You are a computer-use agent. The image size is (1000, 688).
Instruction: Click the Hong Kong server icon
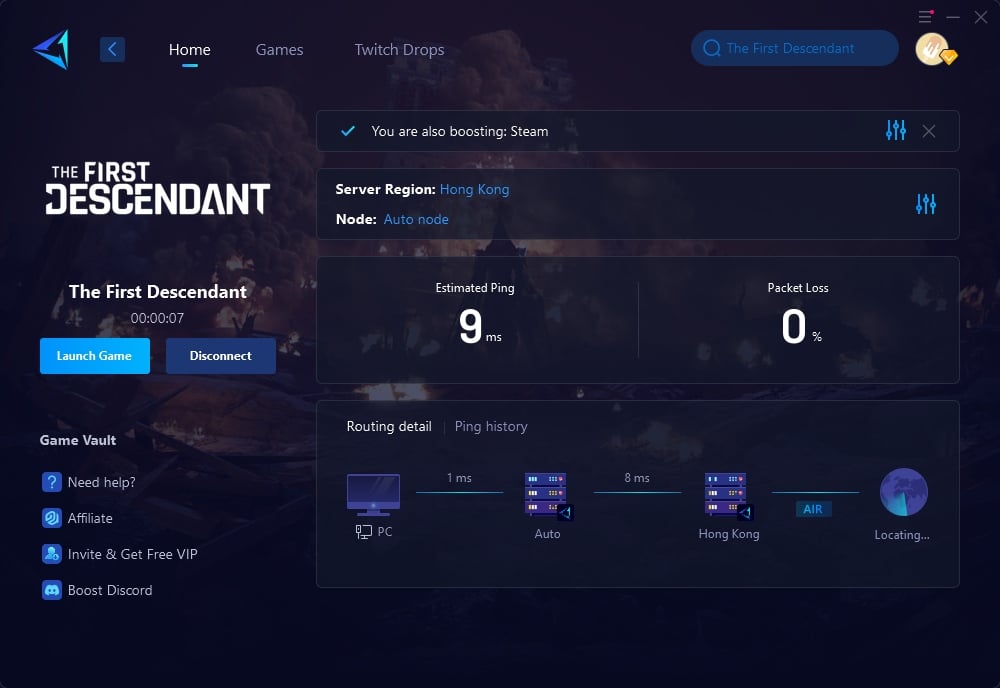pos(729,496)
